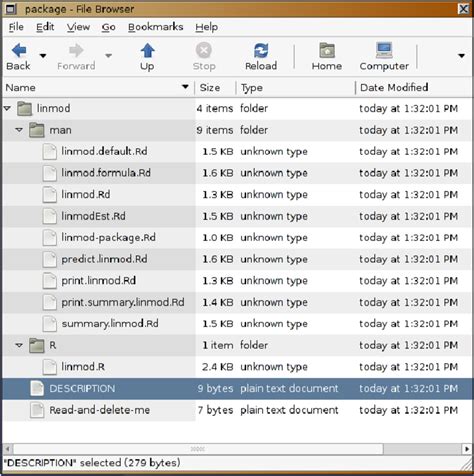Open the toolbar overflow dropdown arrow
This screenshot has height=476, width=474.
click(x=461, y=56)
